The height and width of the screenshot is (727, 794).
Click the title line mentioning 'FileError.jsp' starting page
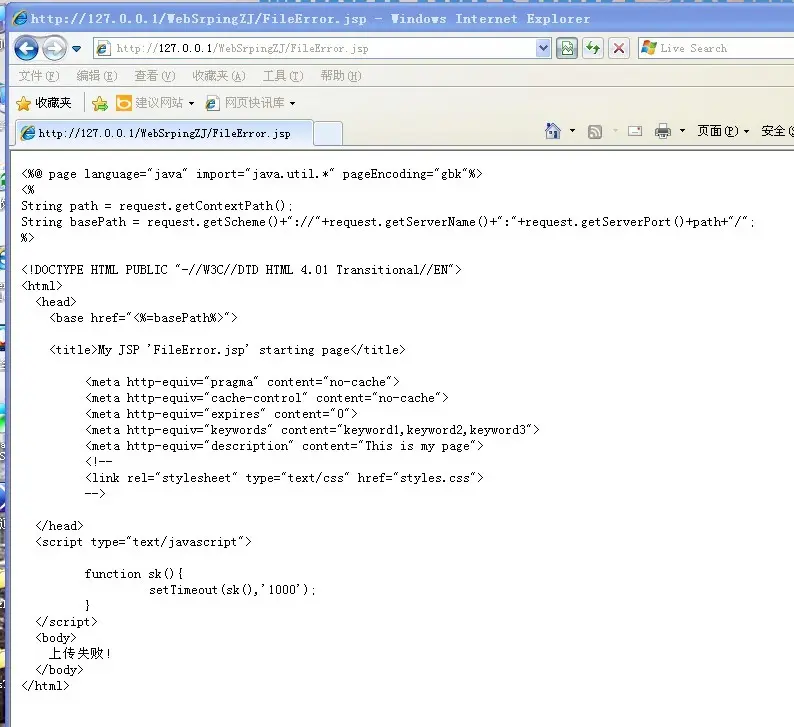point(227,350)
